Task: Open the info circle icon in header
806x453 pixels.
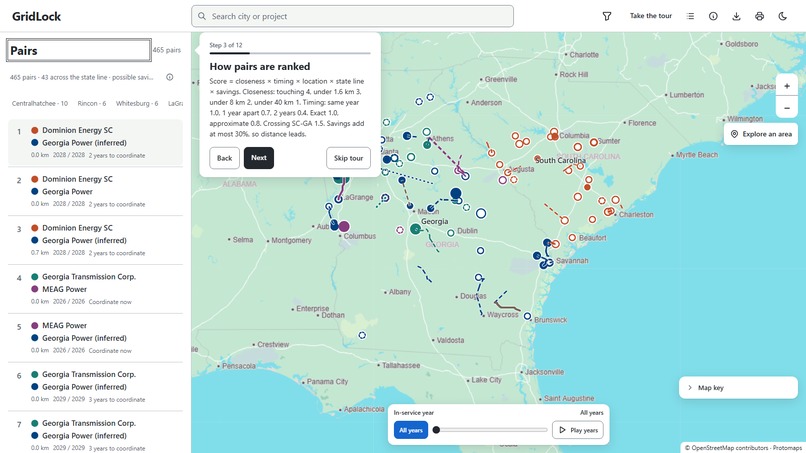Action: click(713, 16)
